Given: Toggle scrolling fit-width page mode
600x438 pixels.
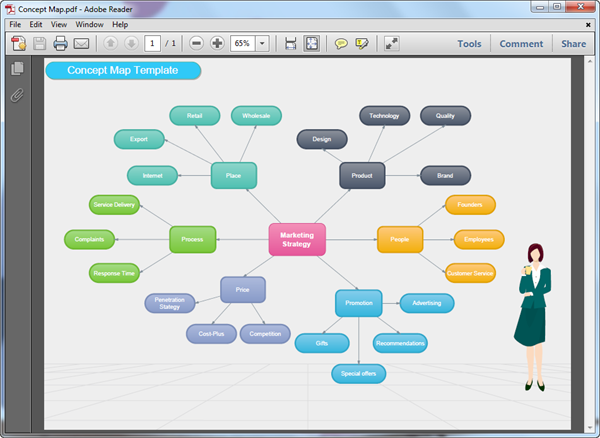Looking at the screenshot, I should click(x=290, y=44).
